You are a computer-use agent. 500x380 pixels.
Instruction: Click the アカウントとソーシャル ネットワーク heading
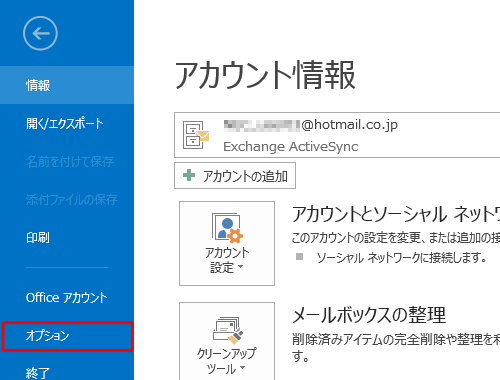[396, 214]
